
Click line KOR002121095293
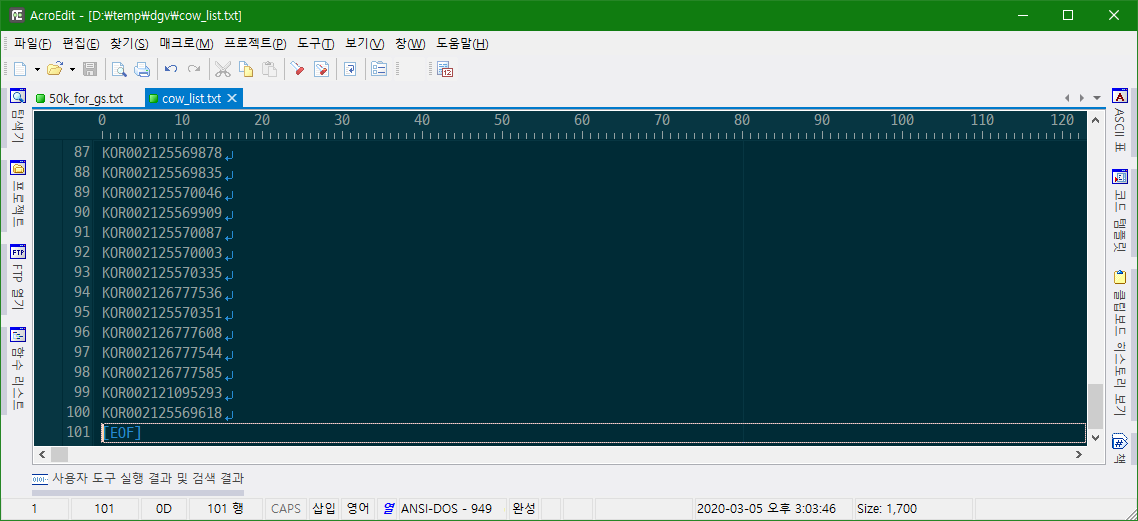(x=162, y=393)
